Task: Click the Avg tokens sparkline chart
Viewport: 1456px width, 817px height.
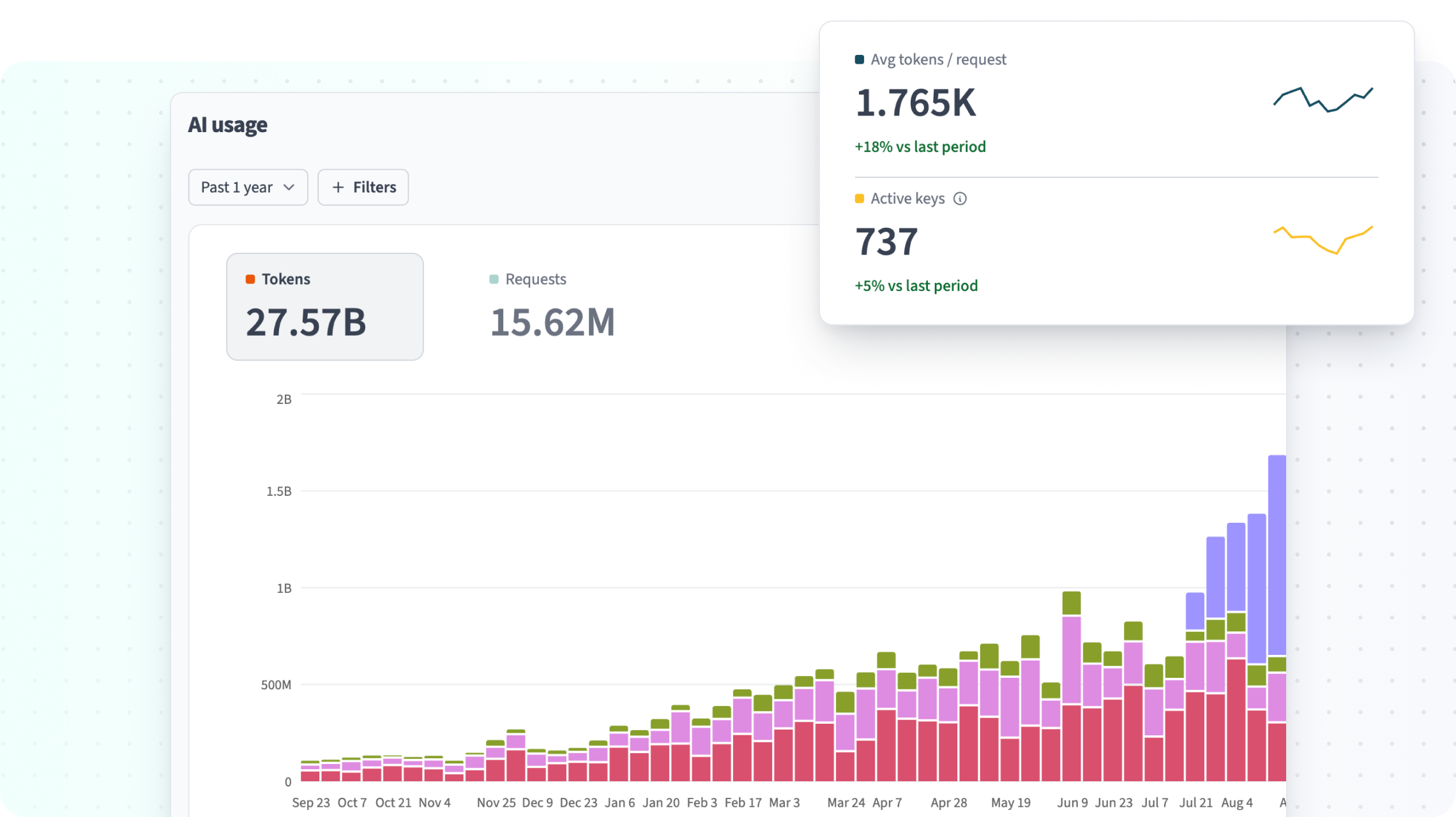Action: pos(1323,99)
